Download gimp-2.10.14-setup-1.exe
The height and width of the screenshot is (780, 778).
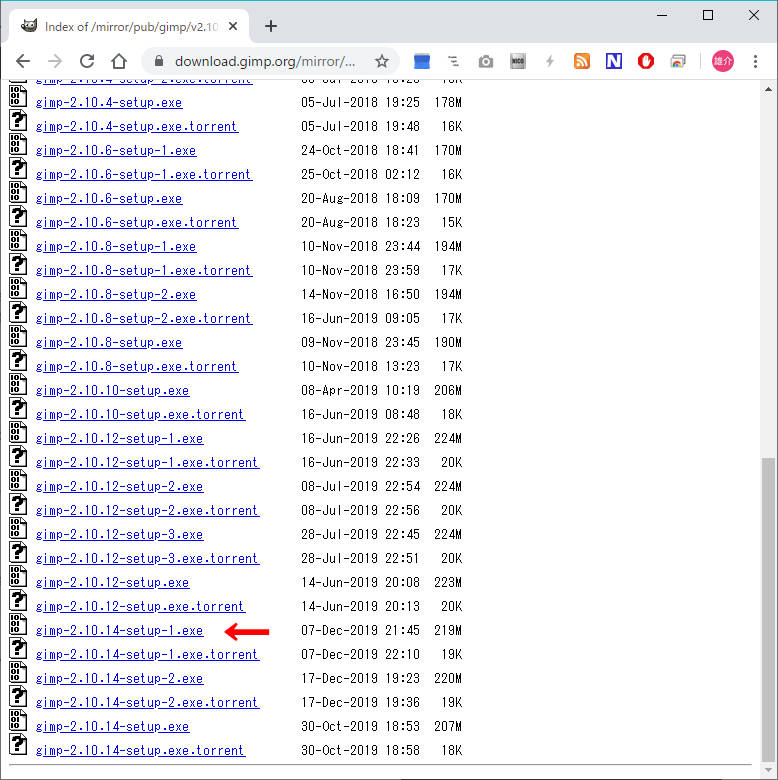[119, 630]
